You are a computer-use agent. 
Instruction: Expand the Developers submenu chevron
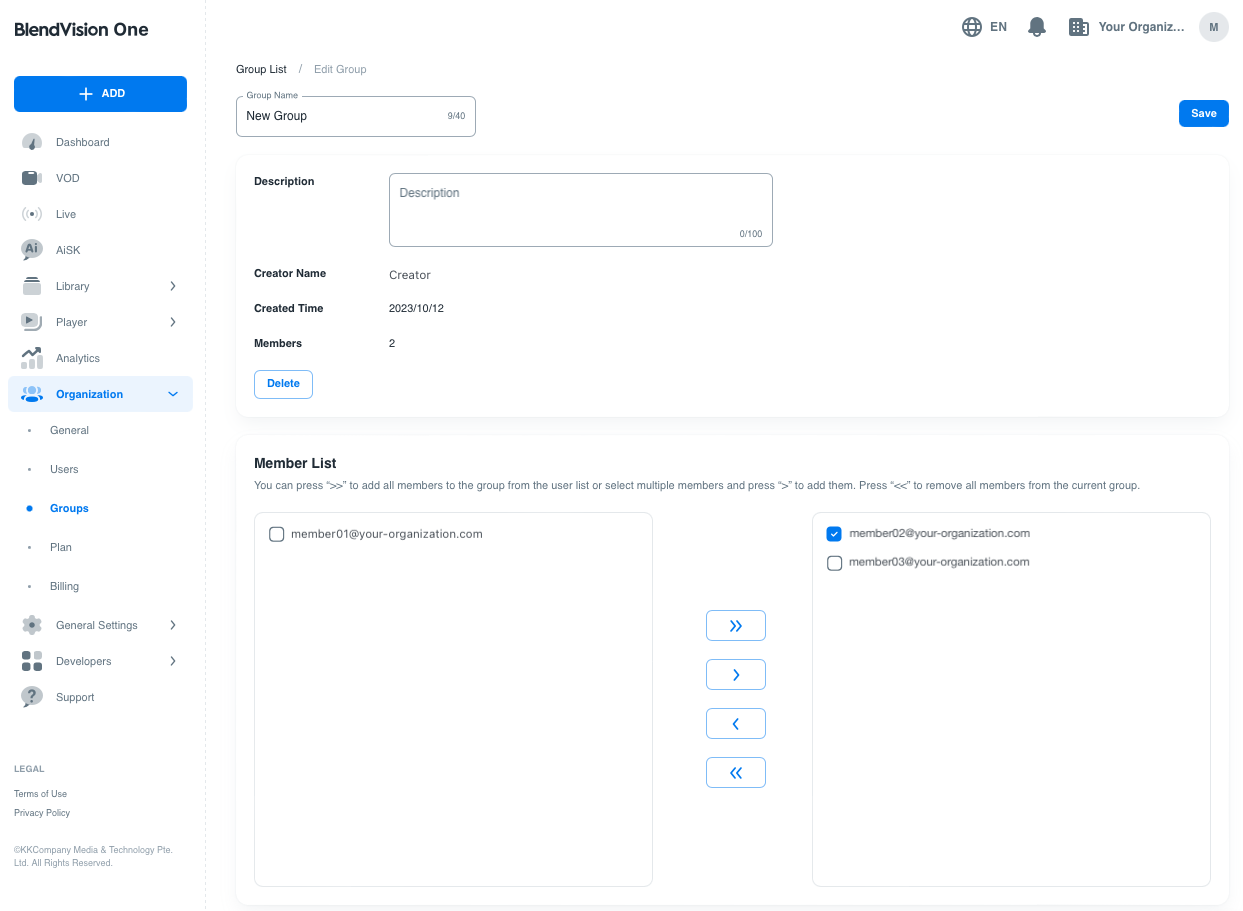(x=173, y=661)
